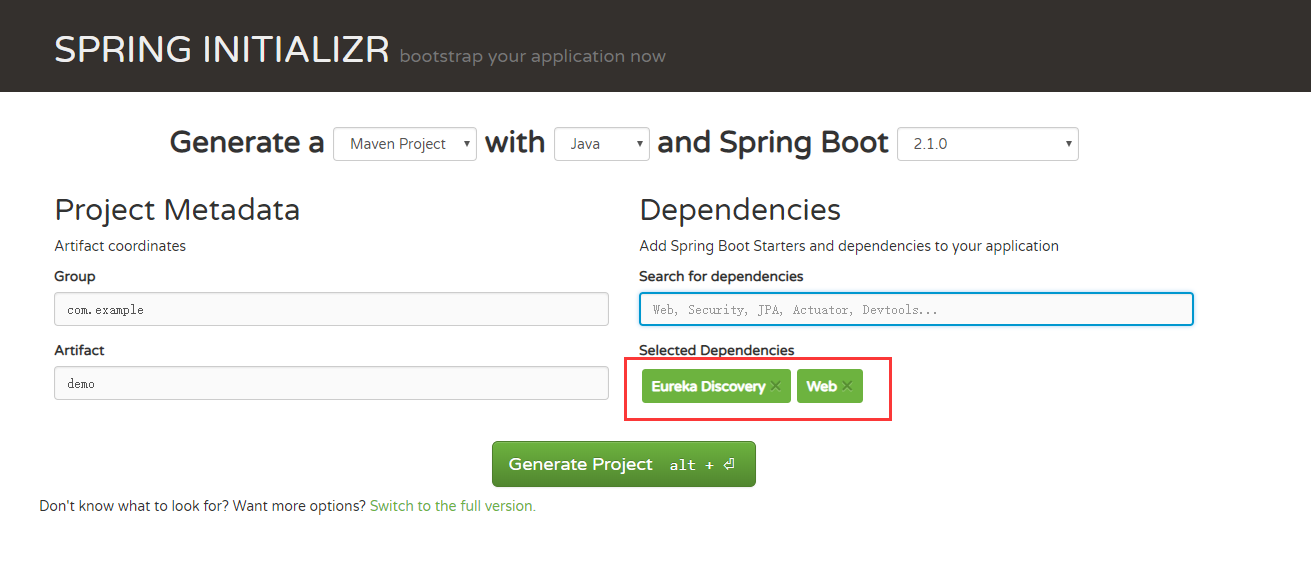Click the Project Metadata heading
The width and height of the screenshot is (1311, 570).
point(177,210)
